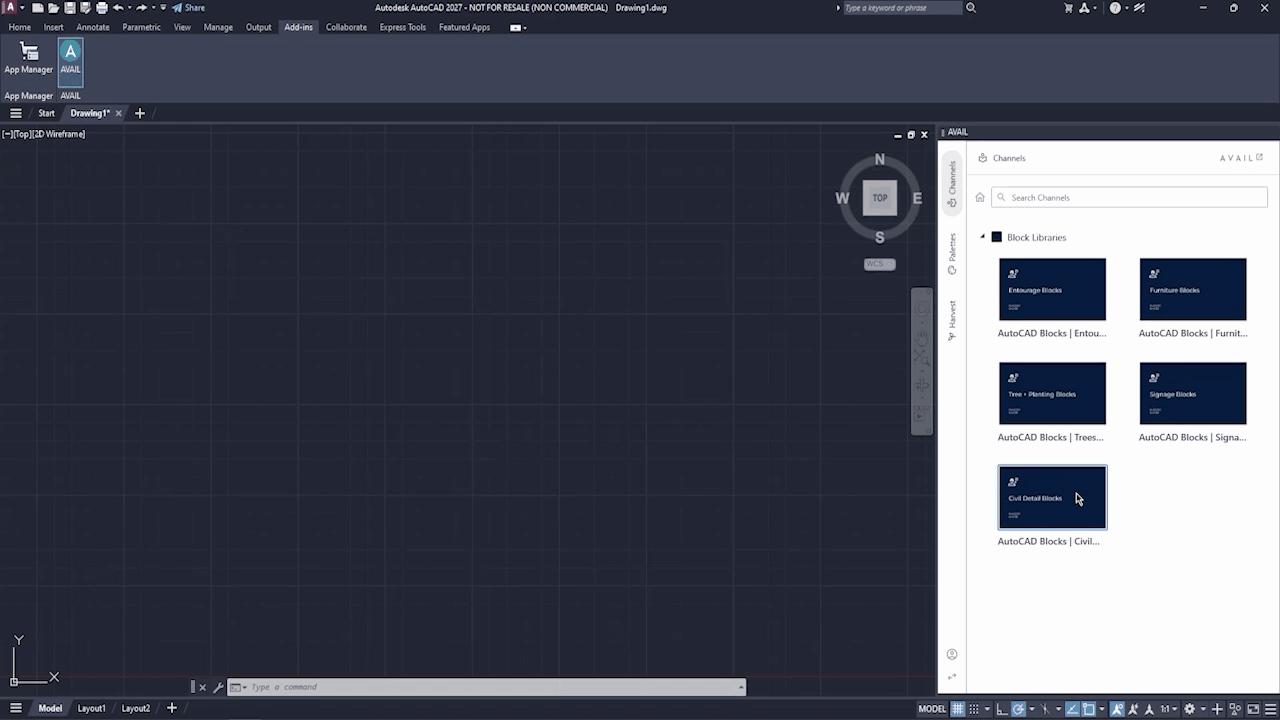The image size is (1280, 720).
Task: Click the Redo arrow icon
Action: tap(142, 8)
